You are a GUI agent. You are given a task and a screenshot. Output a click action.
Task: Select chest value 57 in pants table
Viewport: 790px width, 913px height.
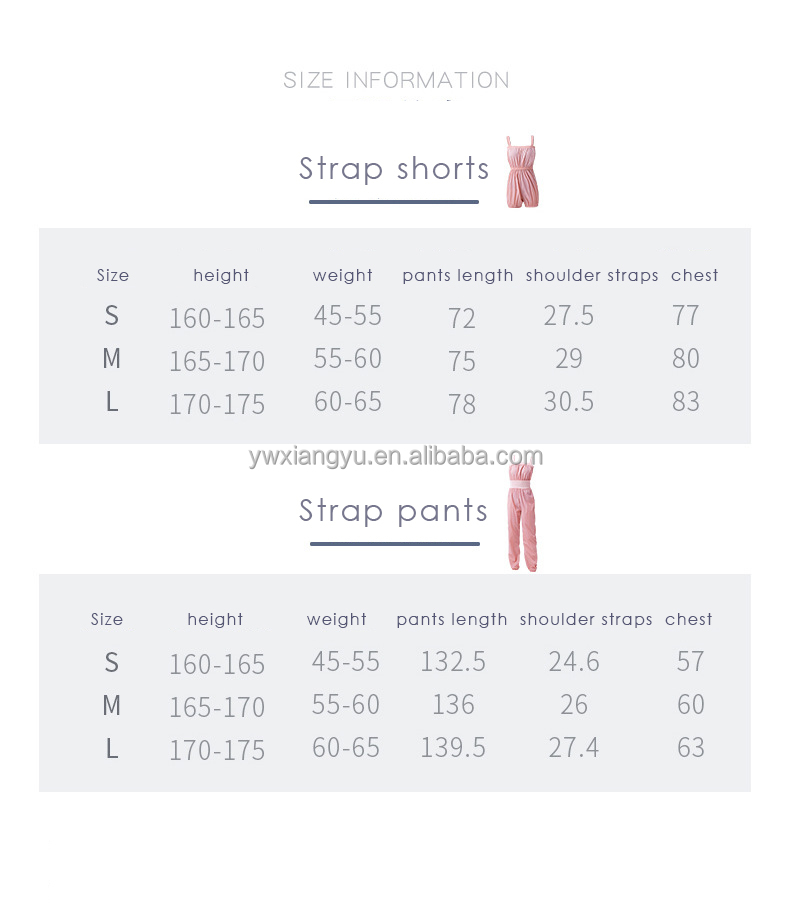(691, 662)
